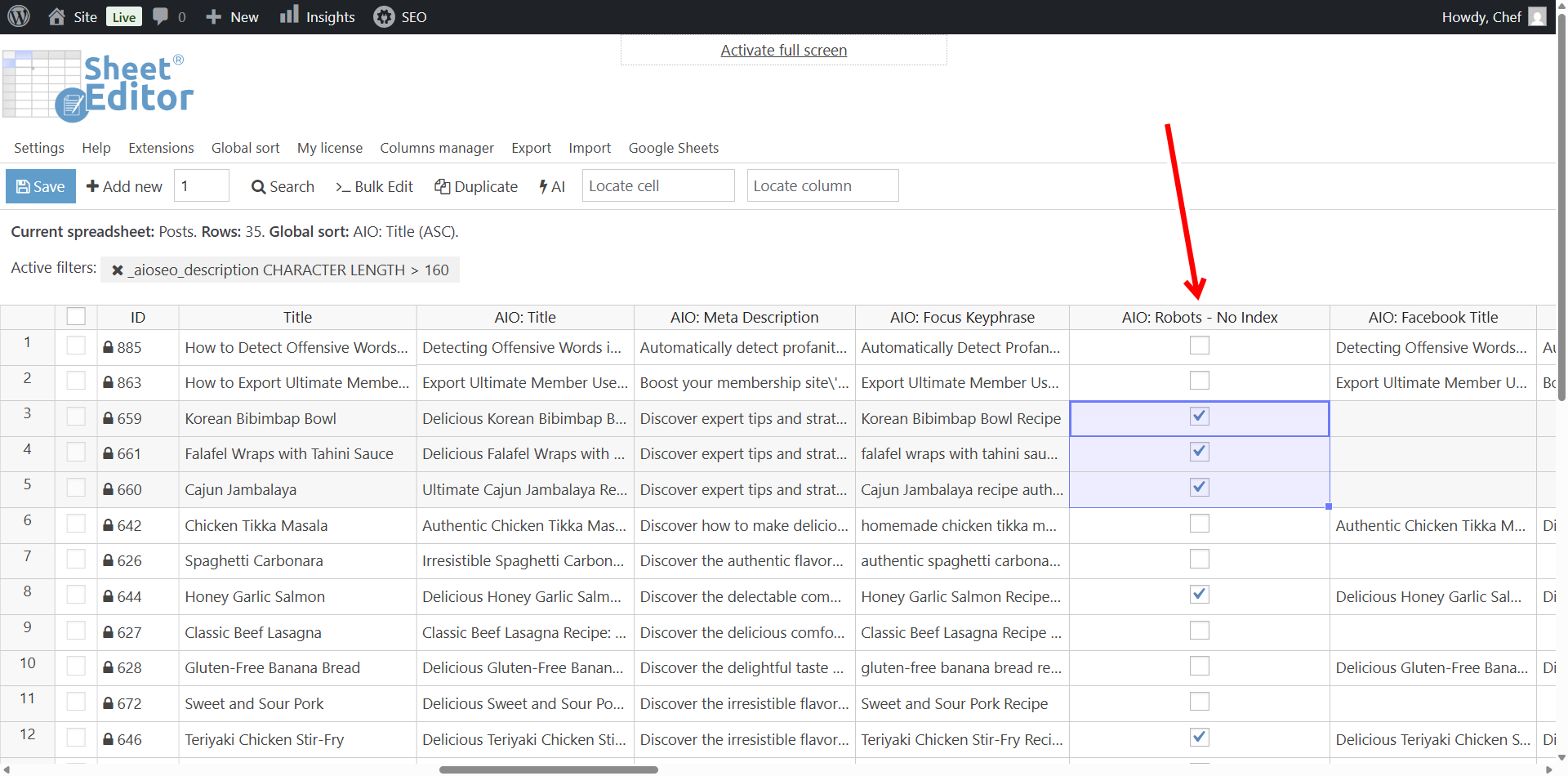Image resolution: width=1568 pixels, height=776 pixels.
Task: Click lock icon for post 642
Action: pyautogui.click(x=108, y=525)
